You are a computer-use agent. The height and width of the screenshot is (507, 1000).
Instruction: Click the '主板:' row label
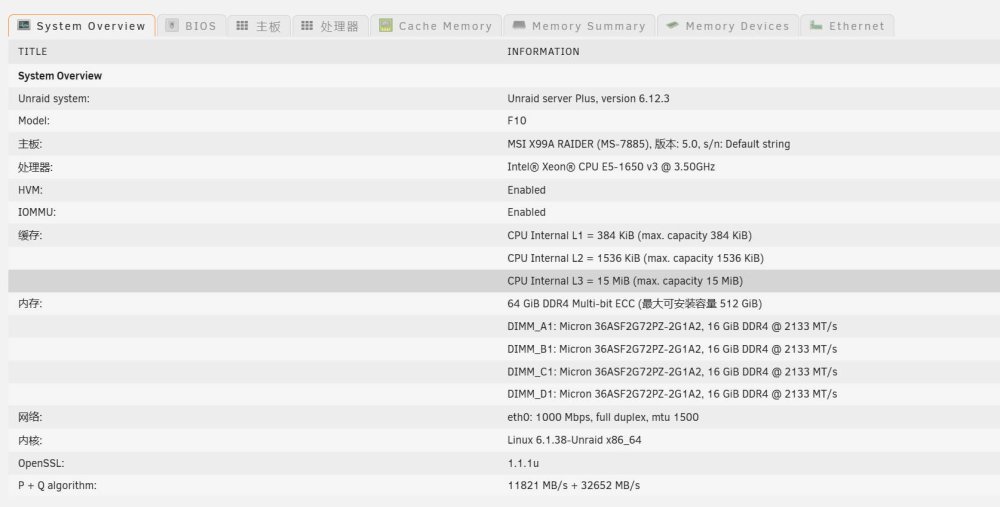pos(30,144)
